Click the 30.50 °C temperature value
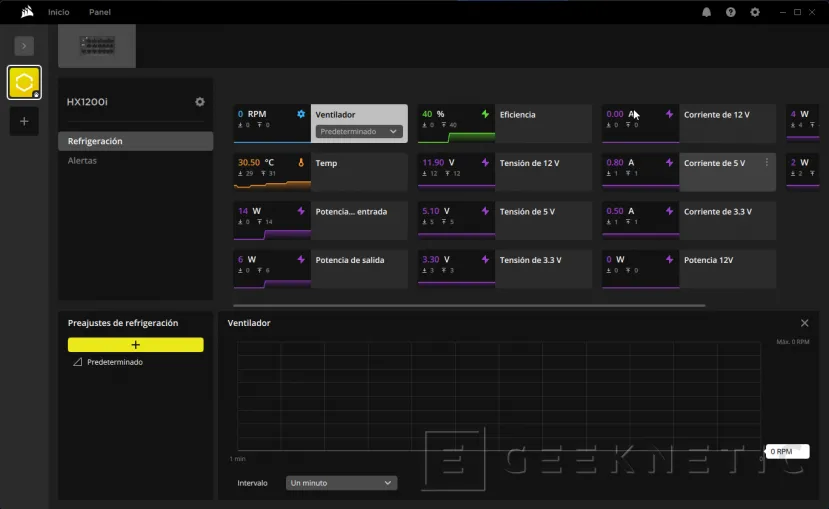The width and height of the screenshot is (829, 509). pos(256,162)
